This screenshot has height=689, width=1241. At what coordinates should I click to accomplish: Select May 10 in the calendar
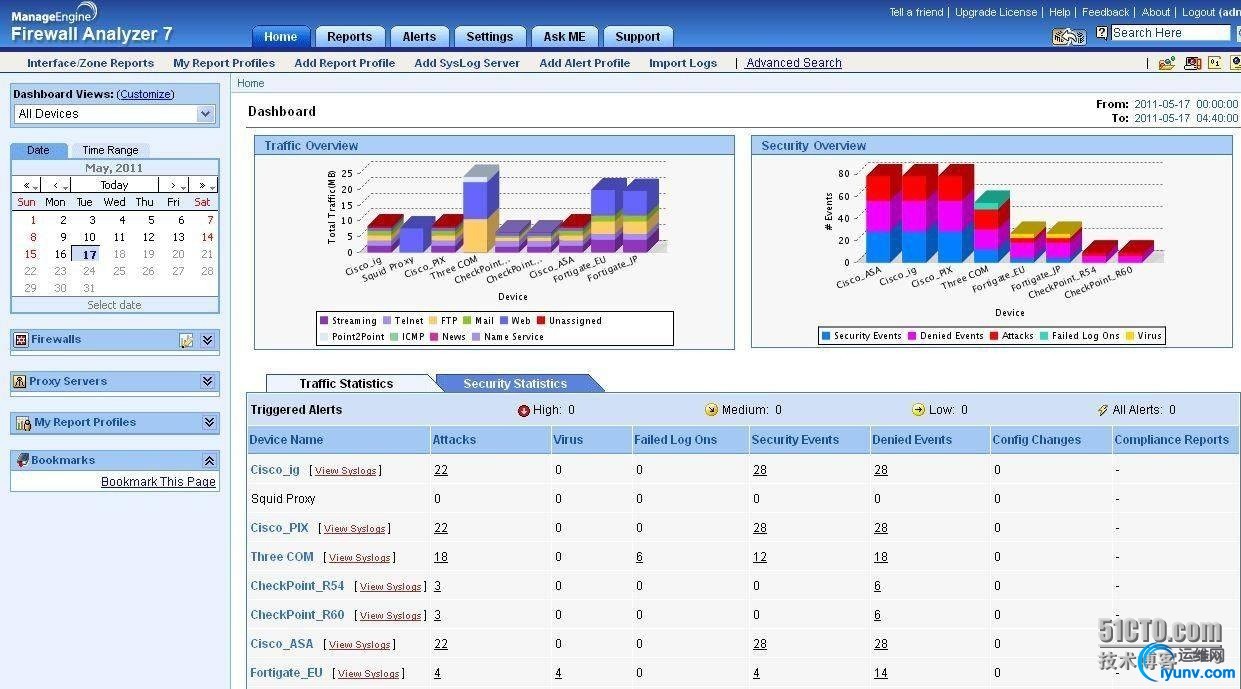coord(90,237)
